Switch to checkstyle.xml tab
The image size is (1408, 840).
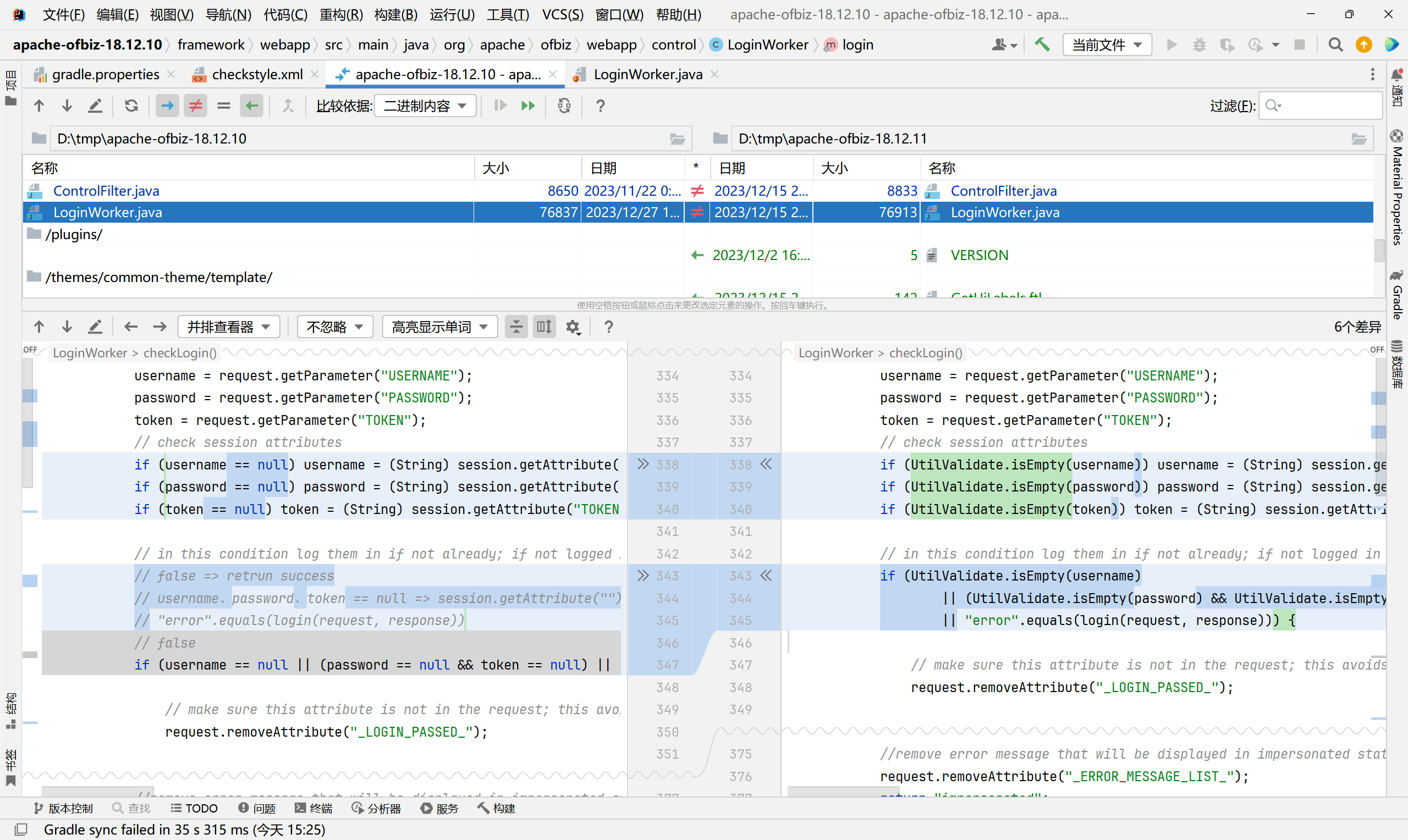pos(257,74)
